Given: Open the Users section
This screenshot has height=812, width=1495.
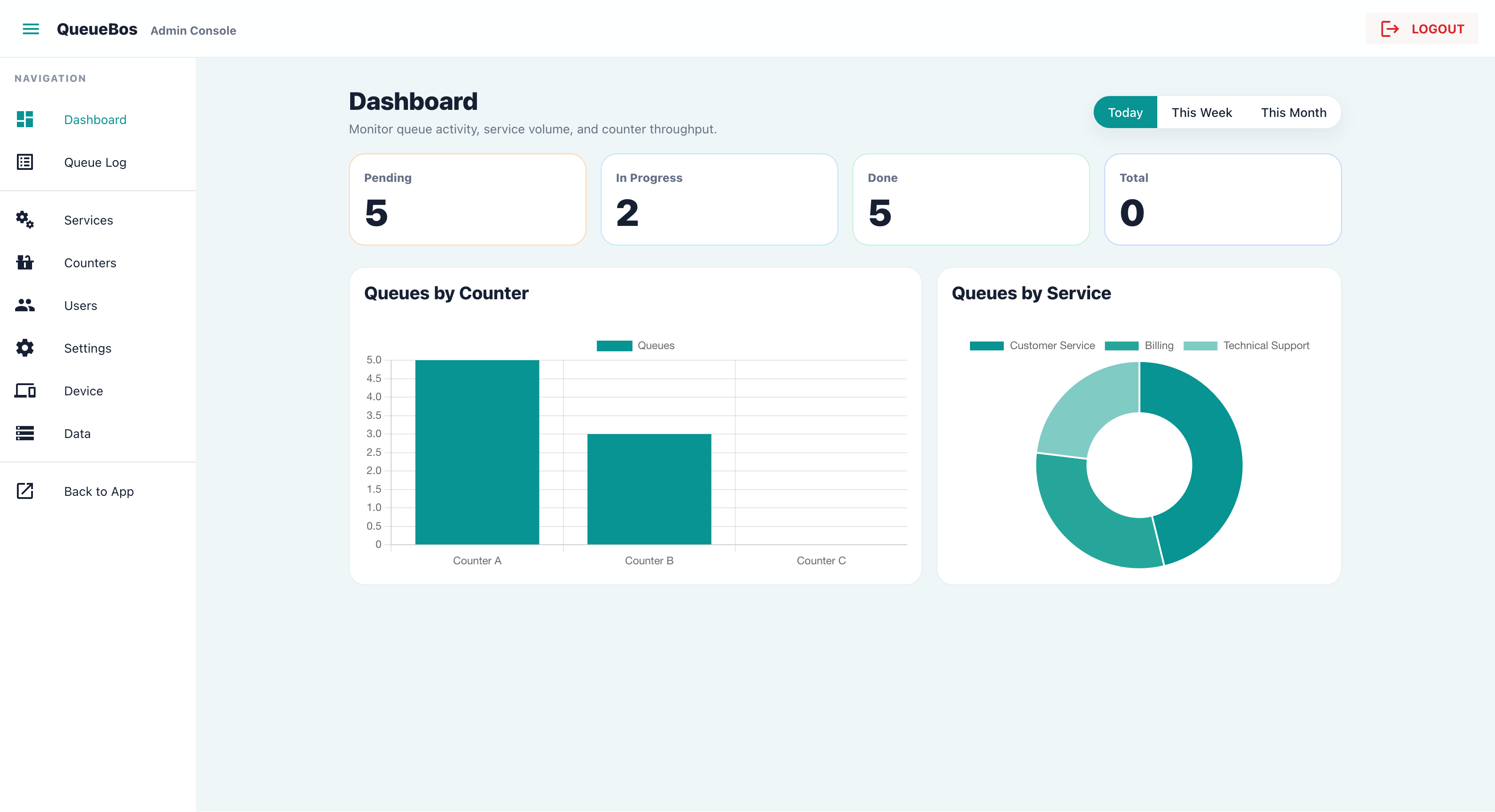Looking at the screenshot, I should [x=97, y=306].
